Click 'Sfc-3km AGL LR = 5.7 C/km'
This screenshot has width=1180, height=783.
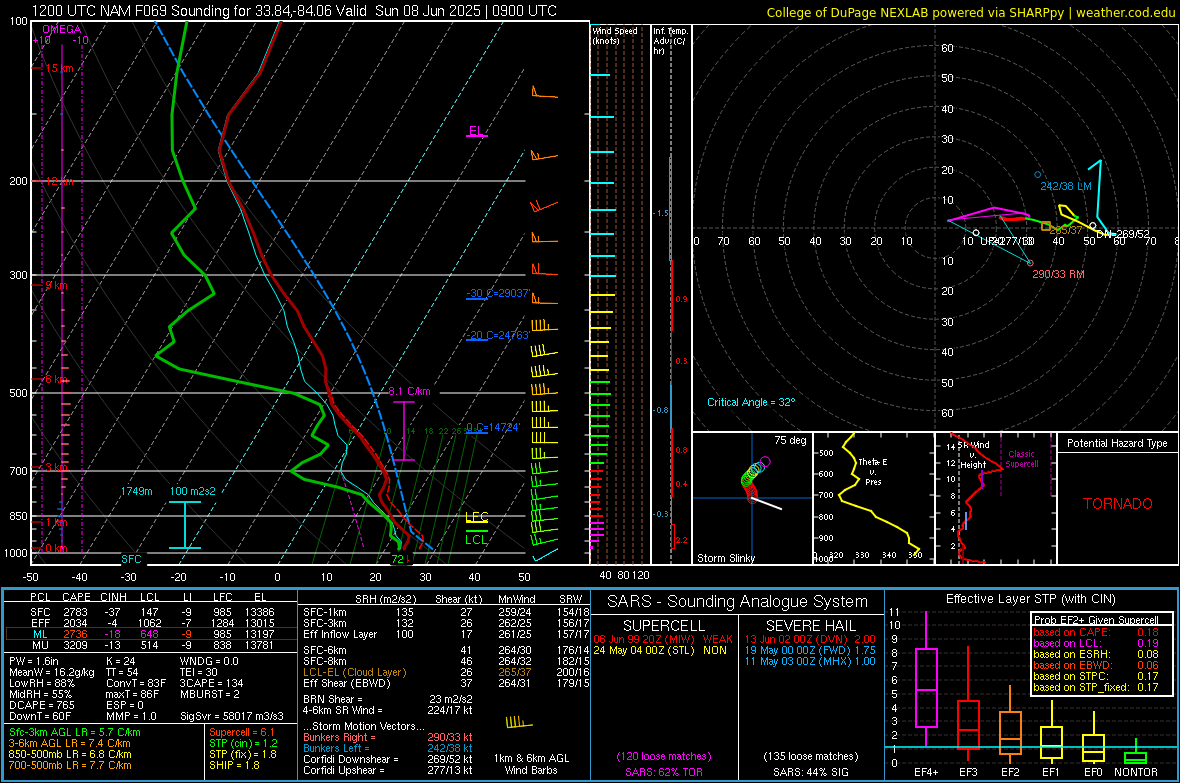point(75,732)
